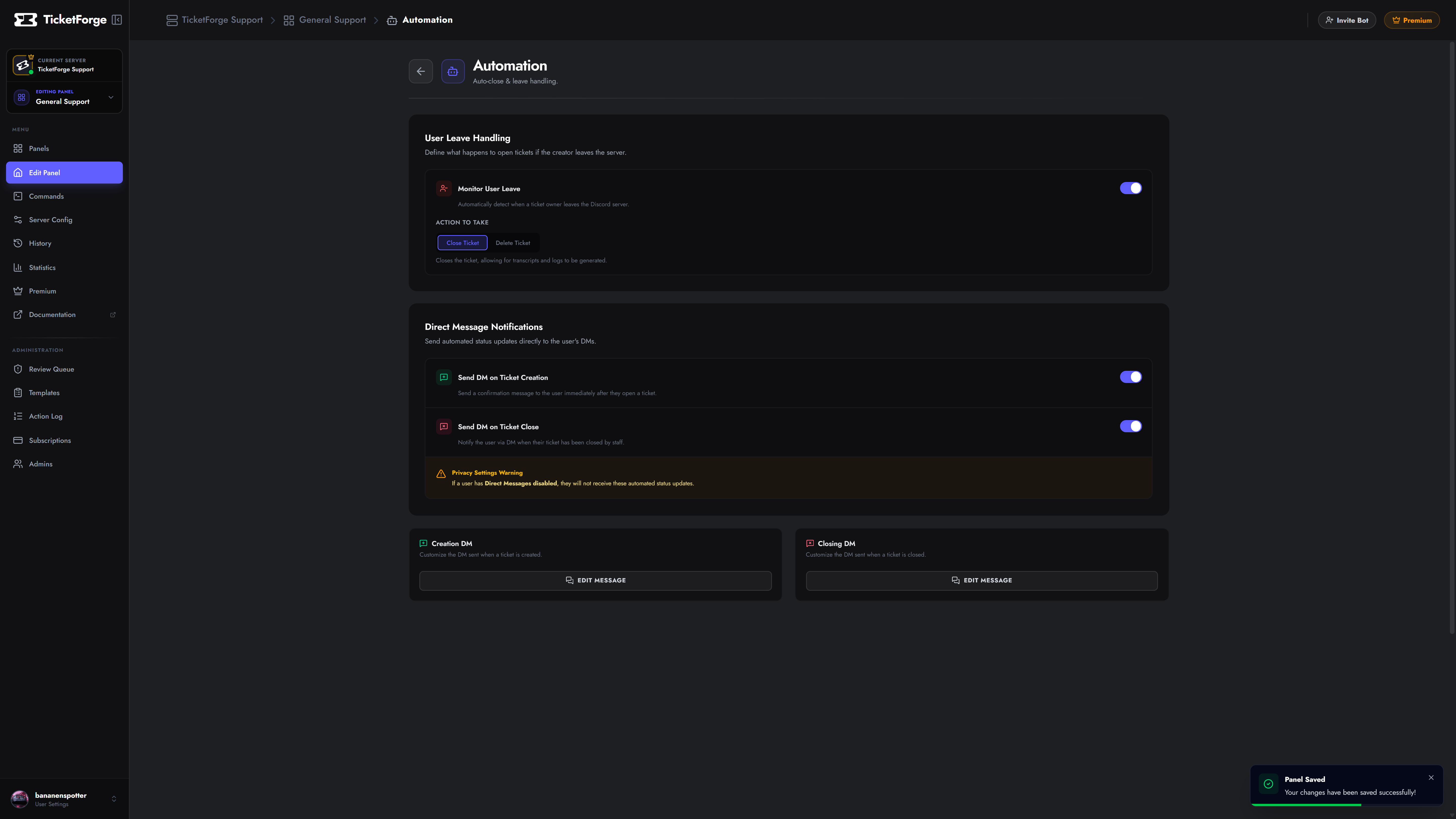Open the Subscriptions item

point(64,440)
